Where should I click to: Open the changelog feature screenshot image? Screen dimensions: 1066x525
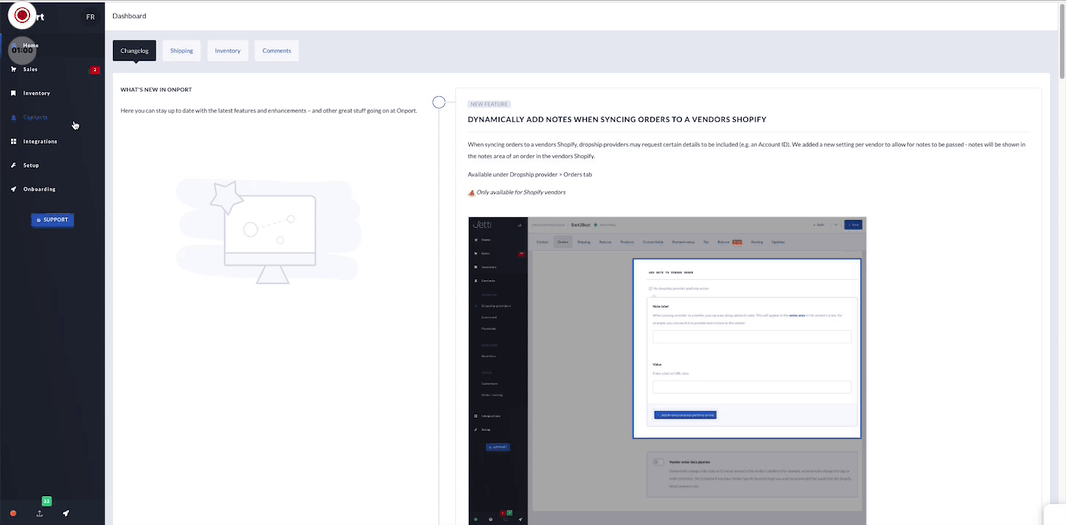[x=668, y=371]
